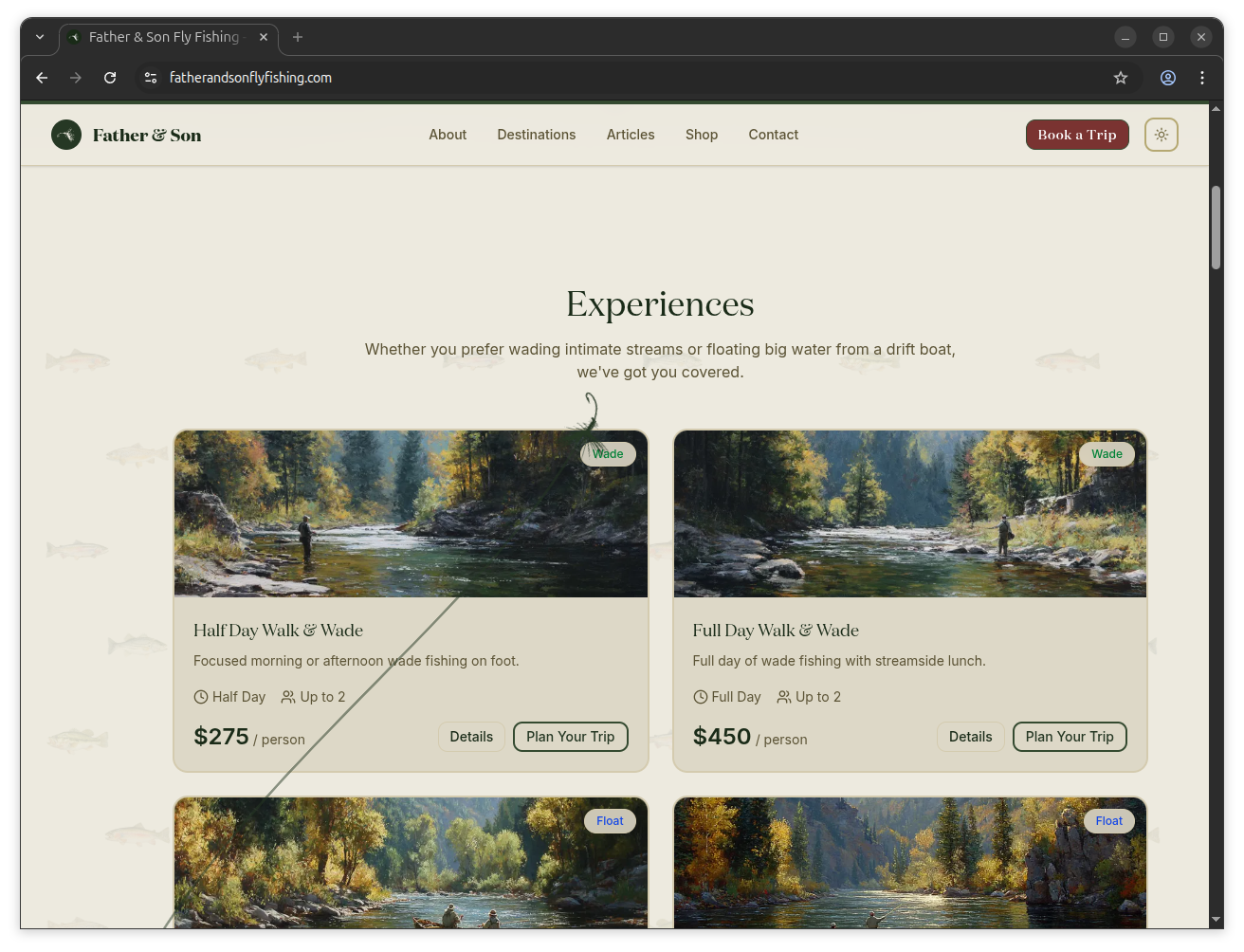Open the Shop page link
Screen dimensions: 1244x952
(702, 135)
